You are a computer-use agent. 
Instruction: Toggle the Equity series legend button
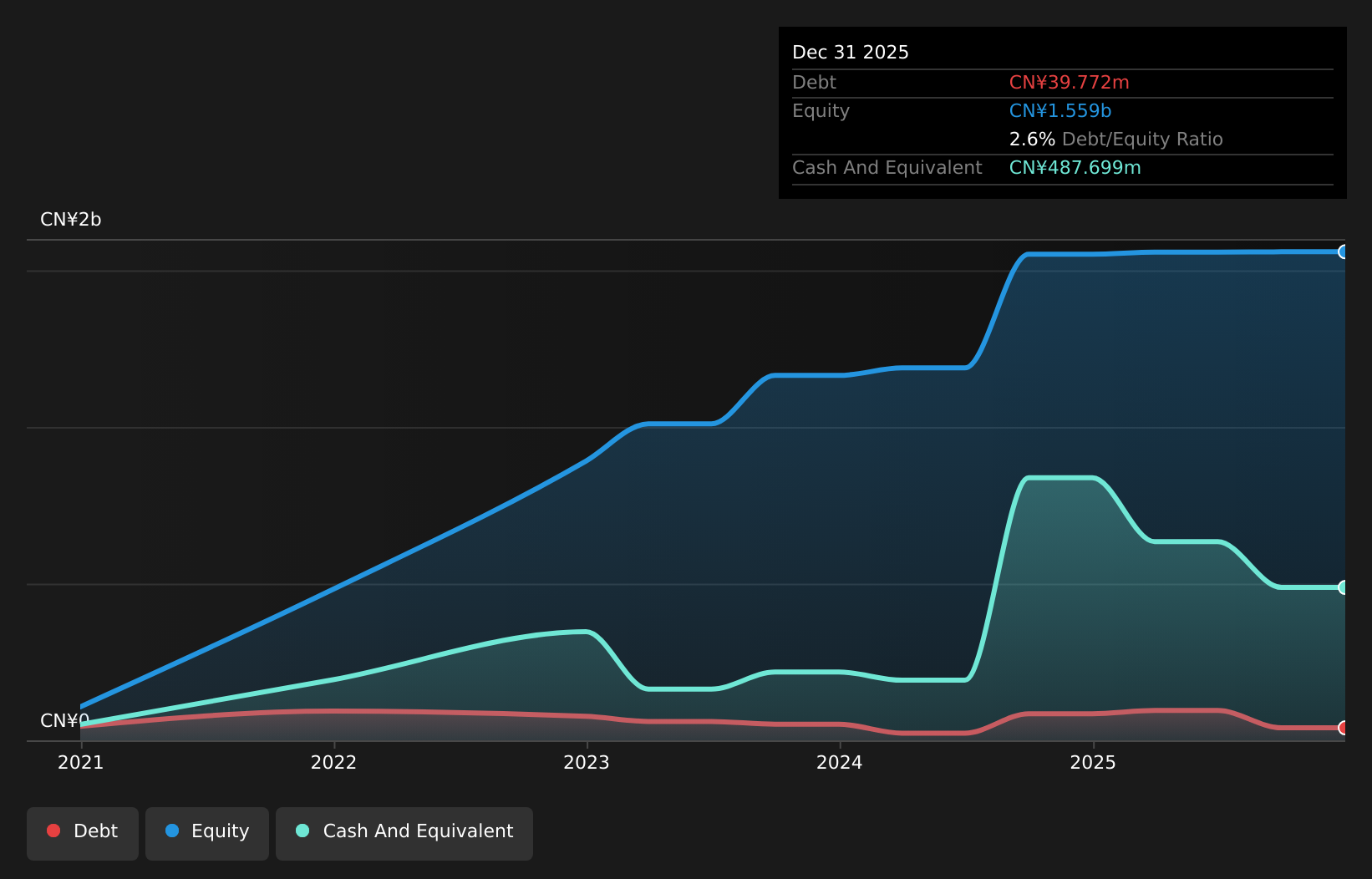click(207, 833)
